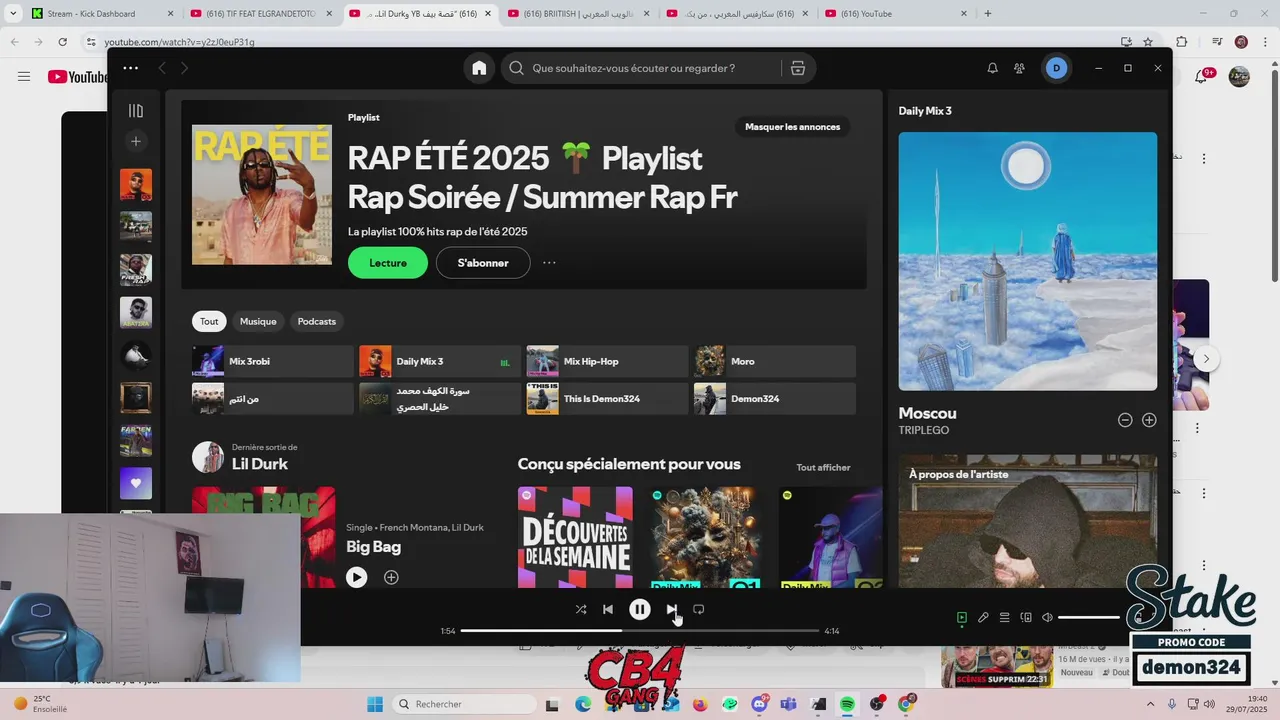Bookmark page with star icon

tap(1148, 42)
